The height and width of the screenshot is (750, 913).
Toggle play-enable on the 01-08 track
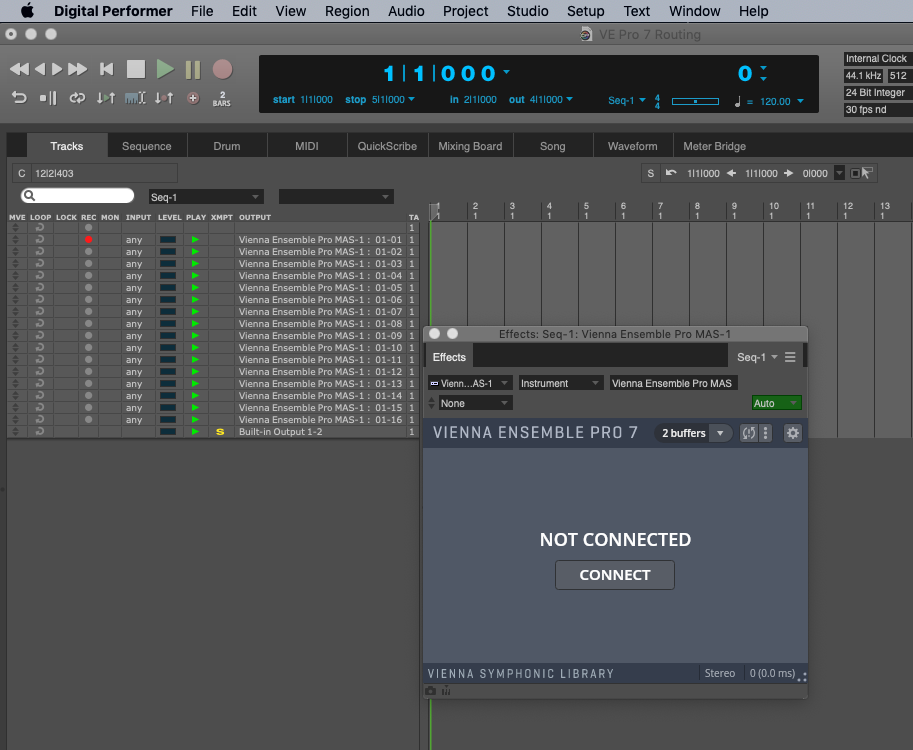(195, 324)
